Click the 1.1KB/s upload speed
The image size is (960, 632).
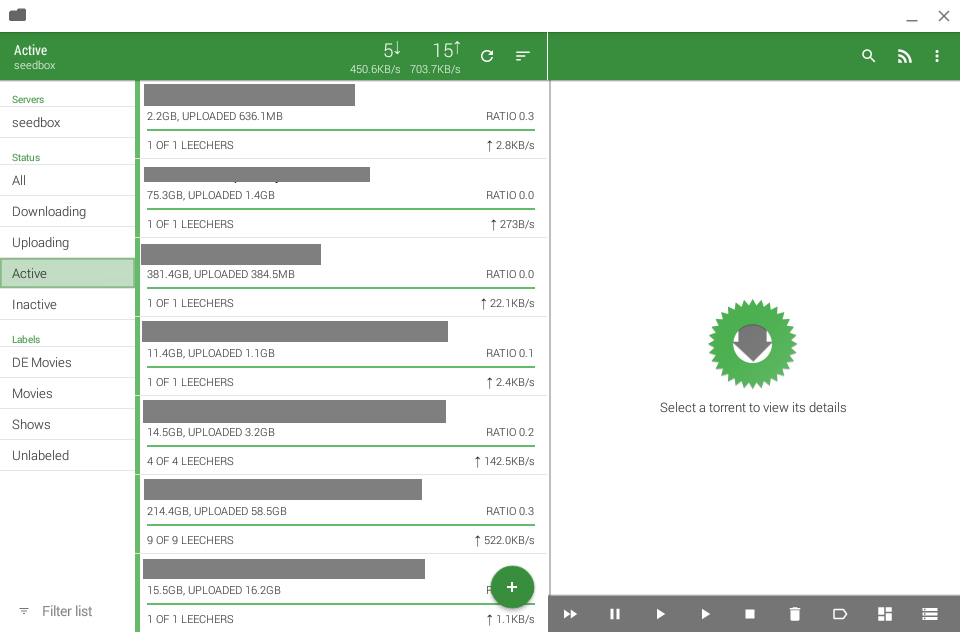511,619
